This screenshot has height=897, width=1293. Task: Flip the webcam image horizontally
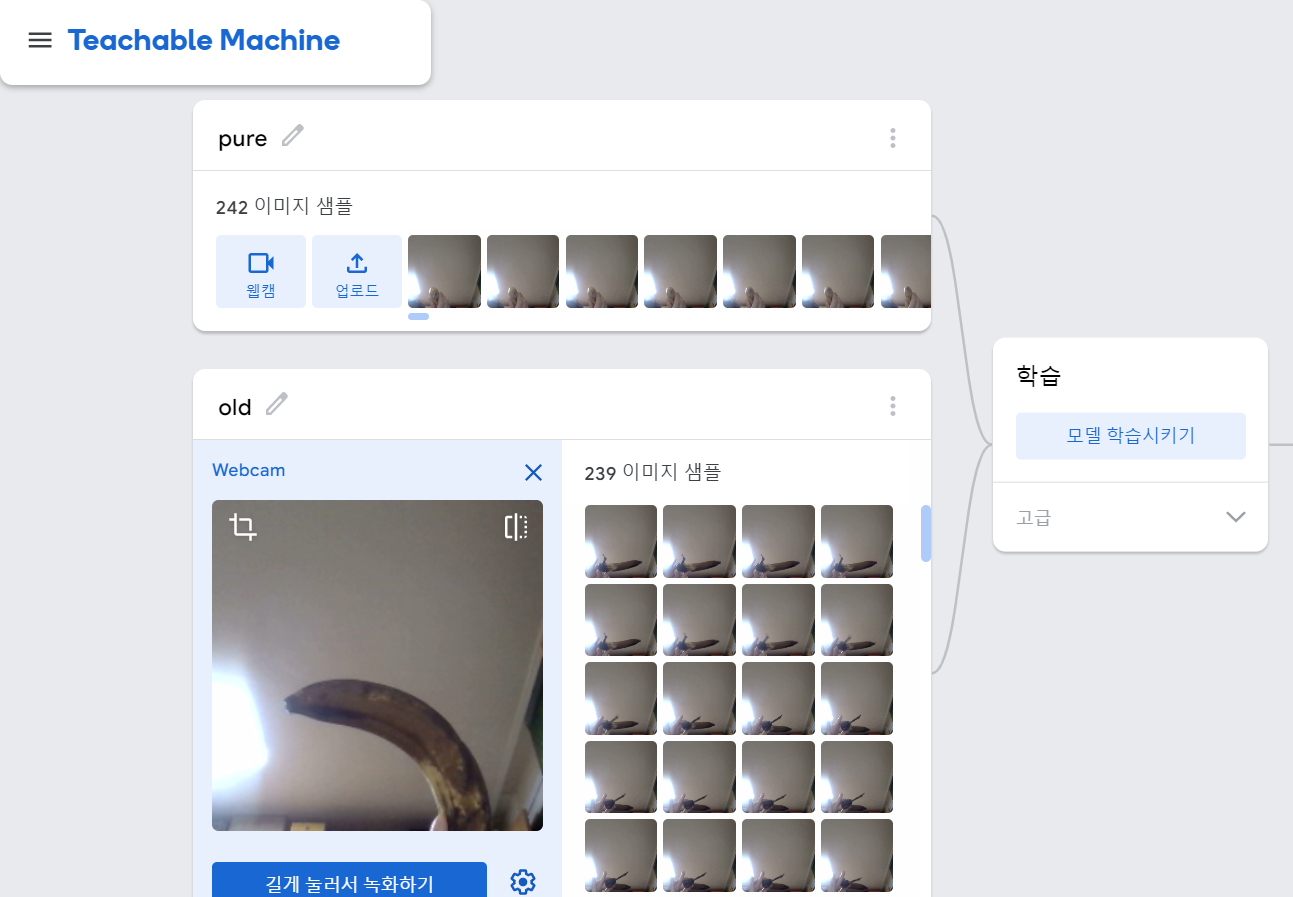coord(515,527)
